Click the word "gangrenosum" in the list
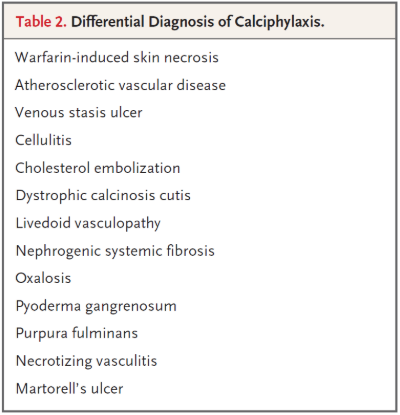This screenshot has width=400, height=415. click(131, 307)
